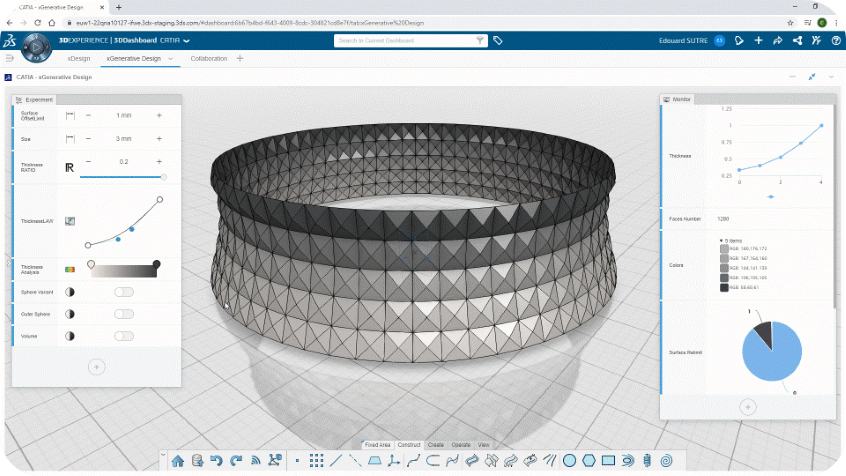Click the 3DEXPERIENCE compass icon

(35, 45)
